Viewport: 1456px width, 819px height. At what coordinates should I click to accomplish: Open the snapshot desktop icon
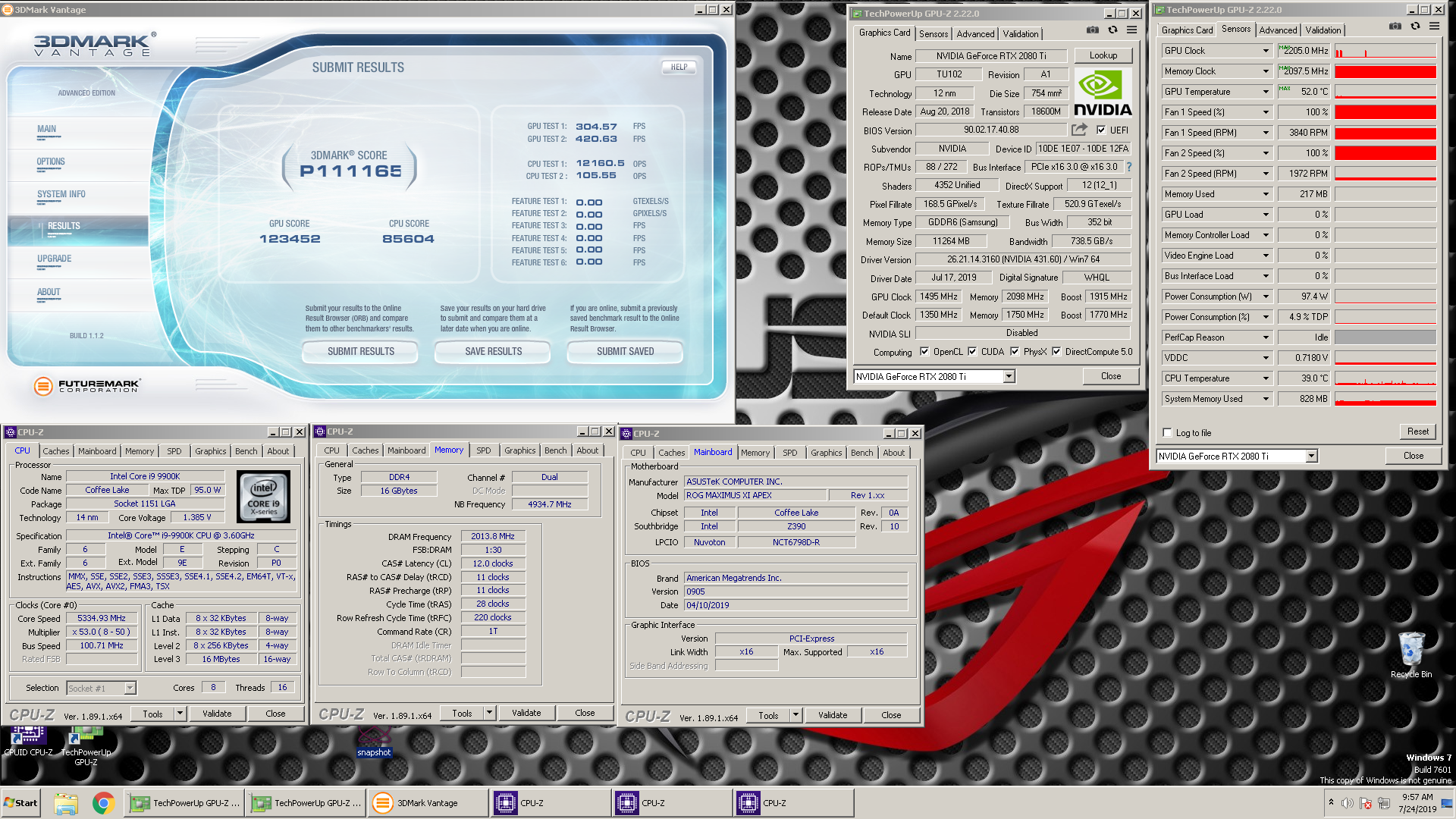(x=374, y=742)
